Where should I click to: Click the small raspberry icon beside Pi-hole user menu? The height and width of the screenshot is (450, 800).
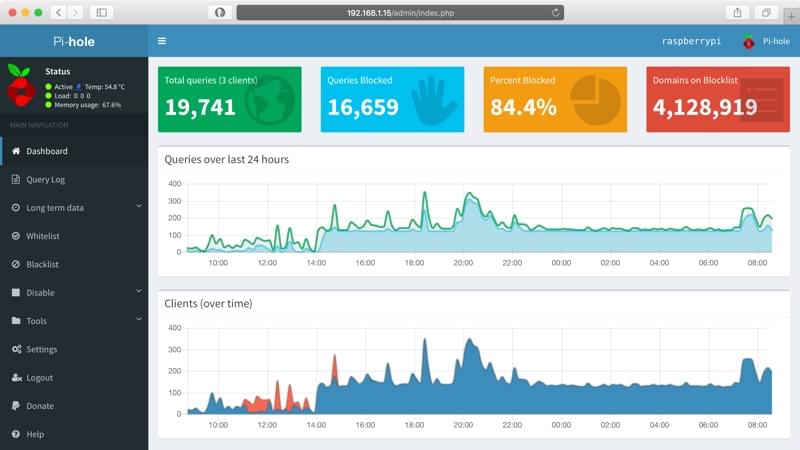748,42
